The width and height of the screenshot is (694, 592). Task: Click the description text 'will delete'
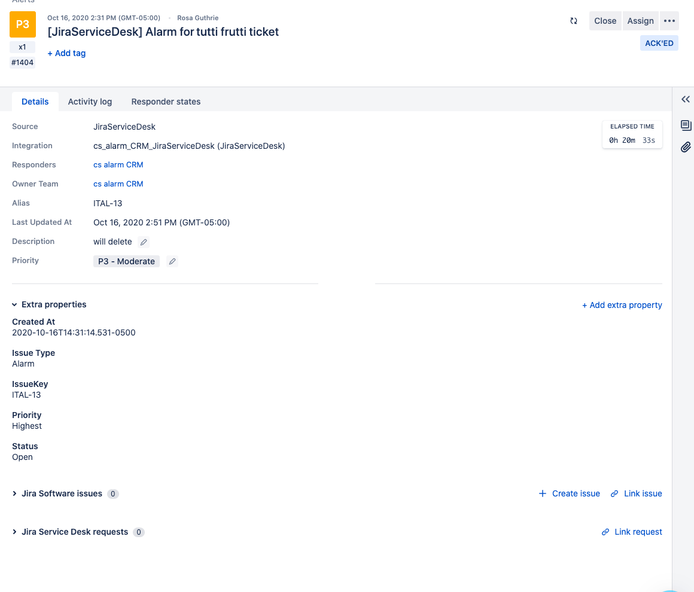(x=112, y=242)
